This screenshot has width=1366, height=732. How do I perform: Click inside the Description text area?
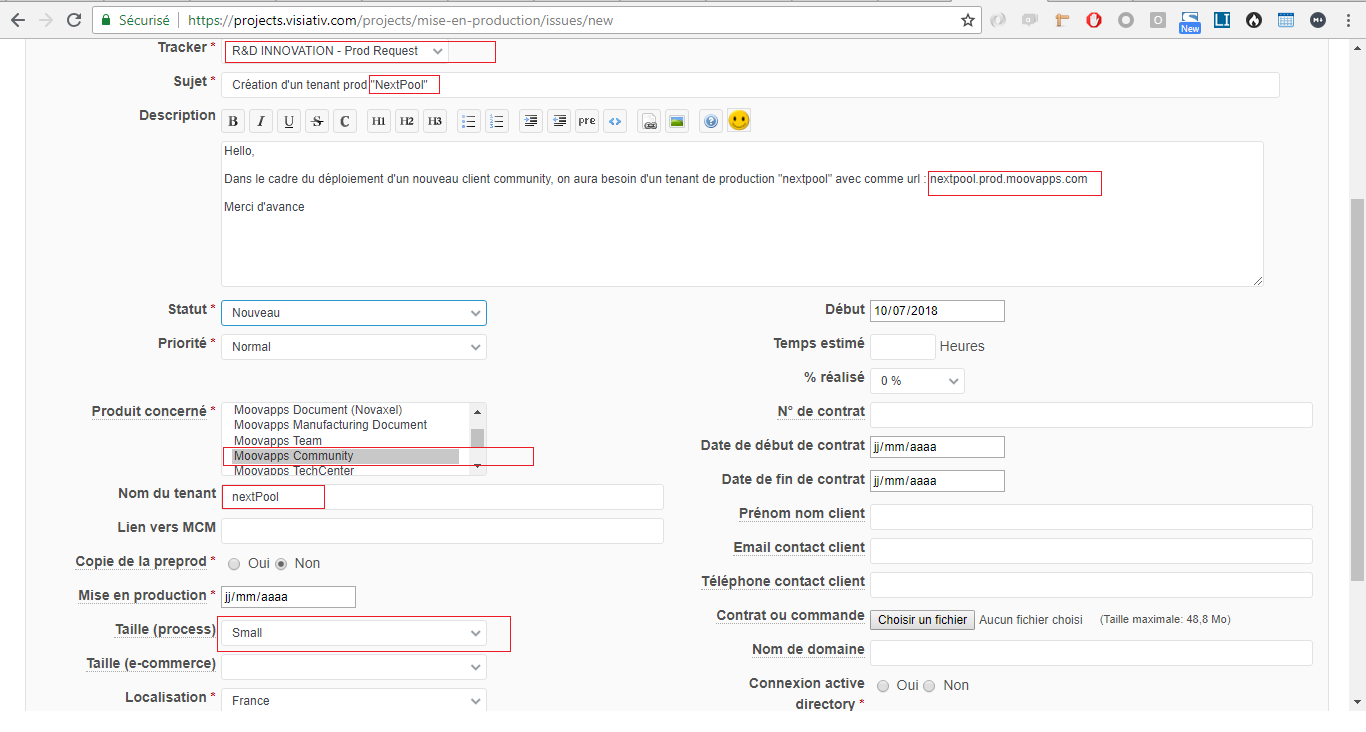tap(742, 214)
